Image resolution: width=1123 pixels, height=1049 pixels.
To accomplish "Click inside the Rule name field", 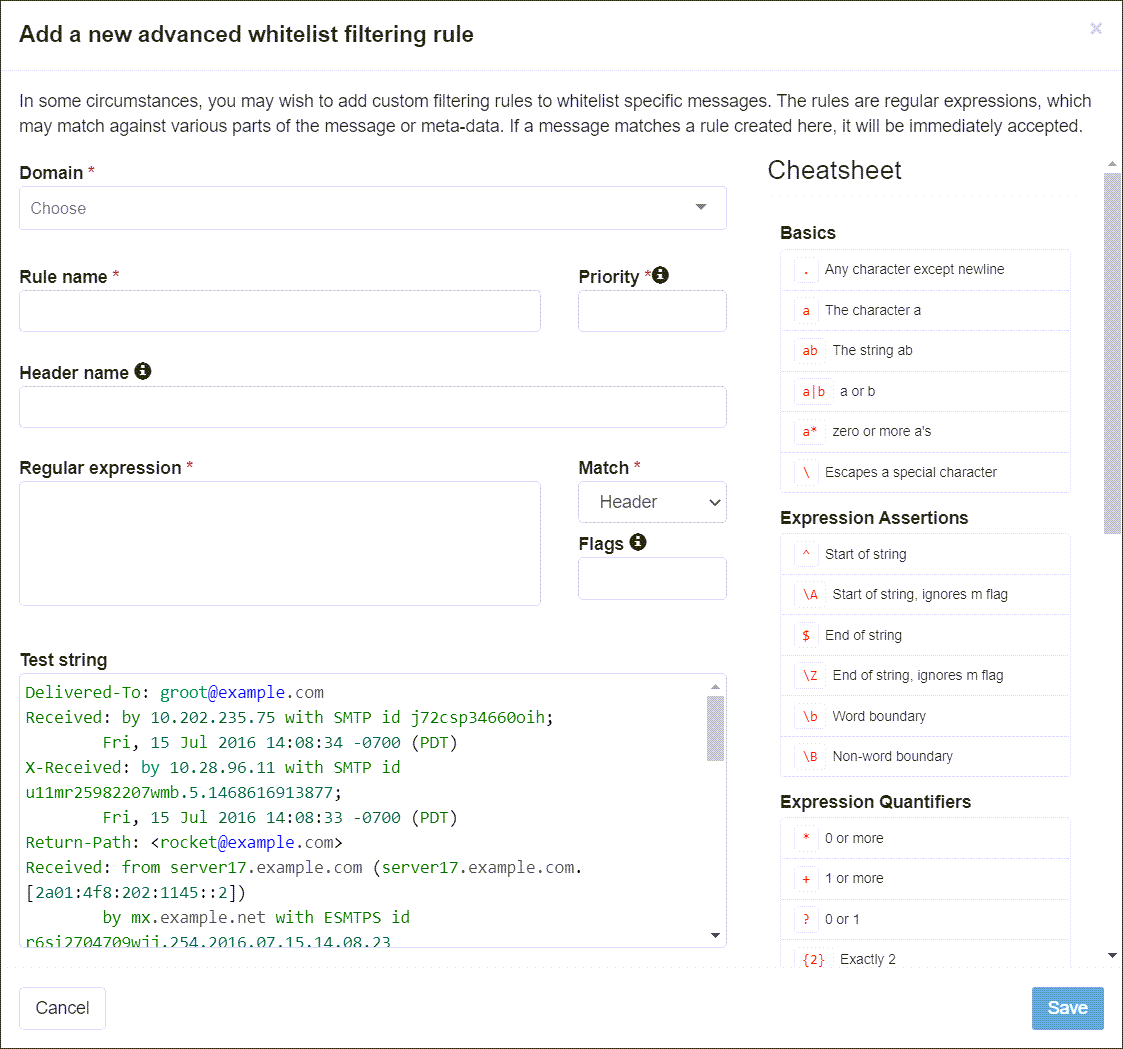I will coord(280,311).
